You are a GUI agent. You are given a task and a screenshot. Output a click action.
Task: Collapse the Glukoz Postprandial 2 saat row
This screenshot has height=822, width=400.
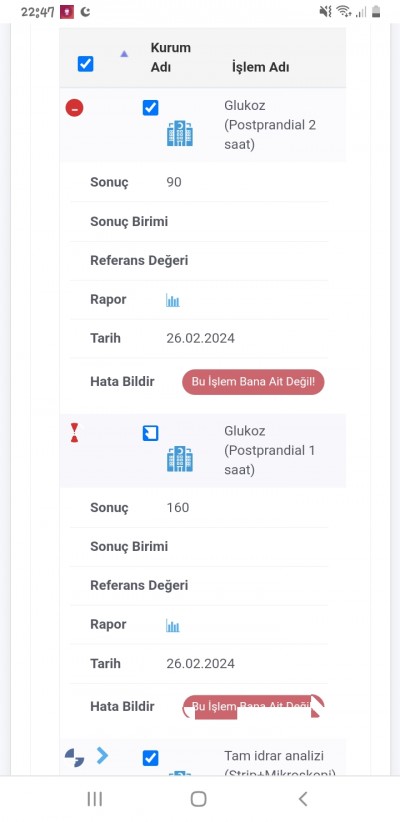click(x=74, y=108)
